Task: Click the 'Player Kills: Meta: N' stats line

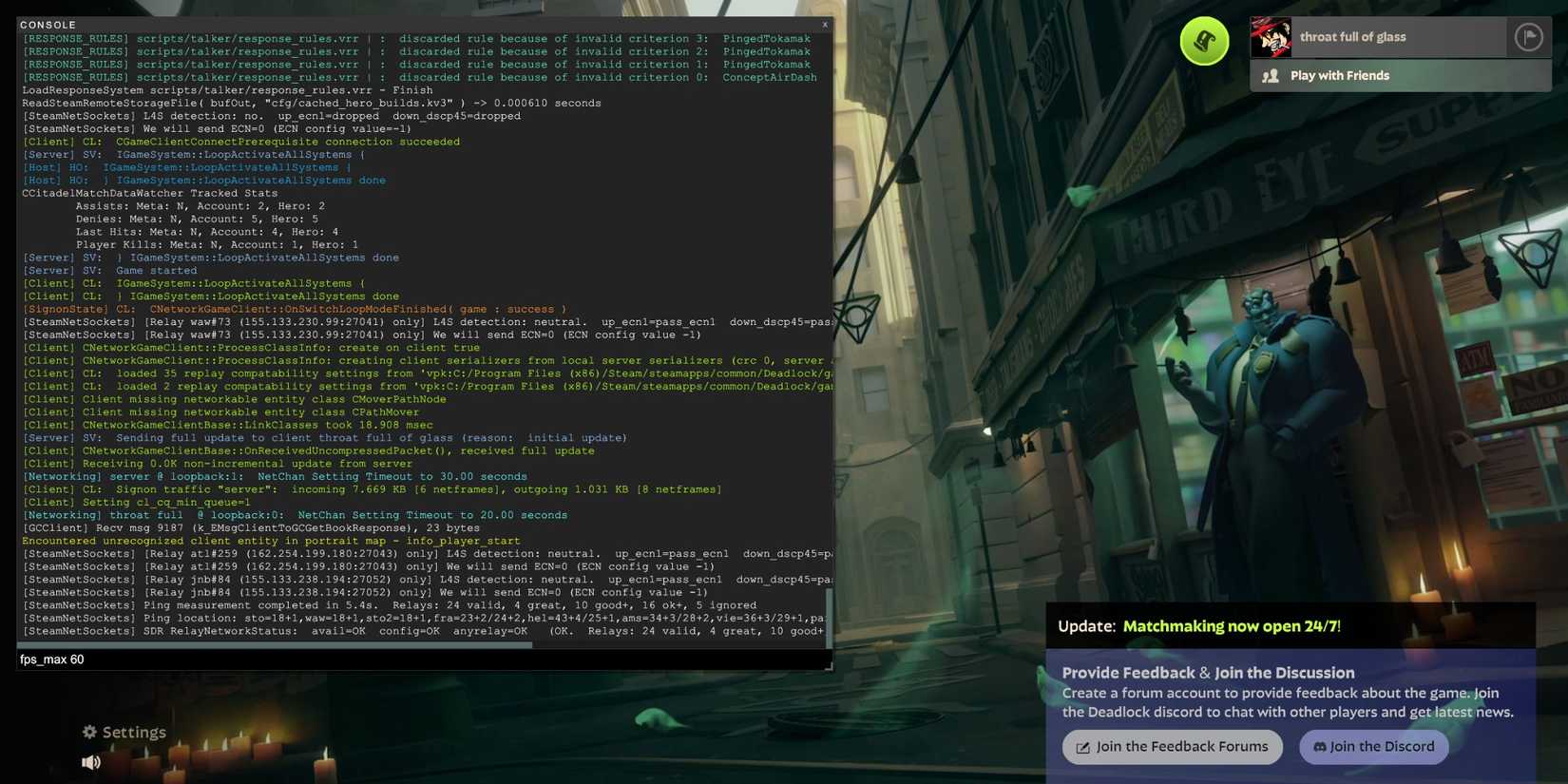Action: [217, 245]
